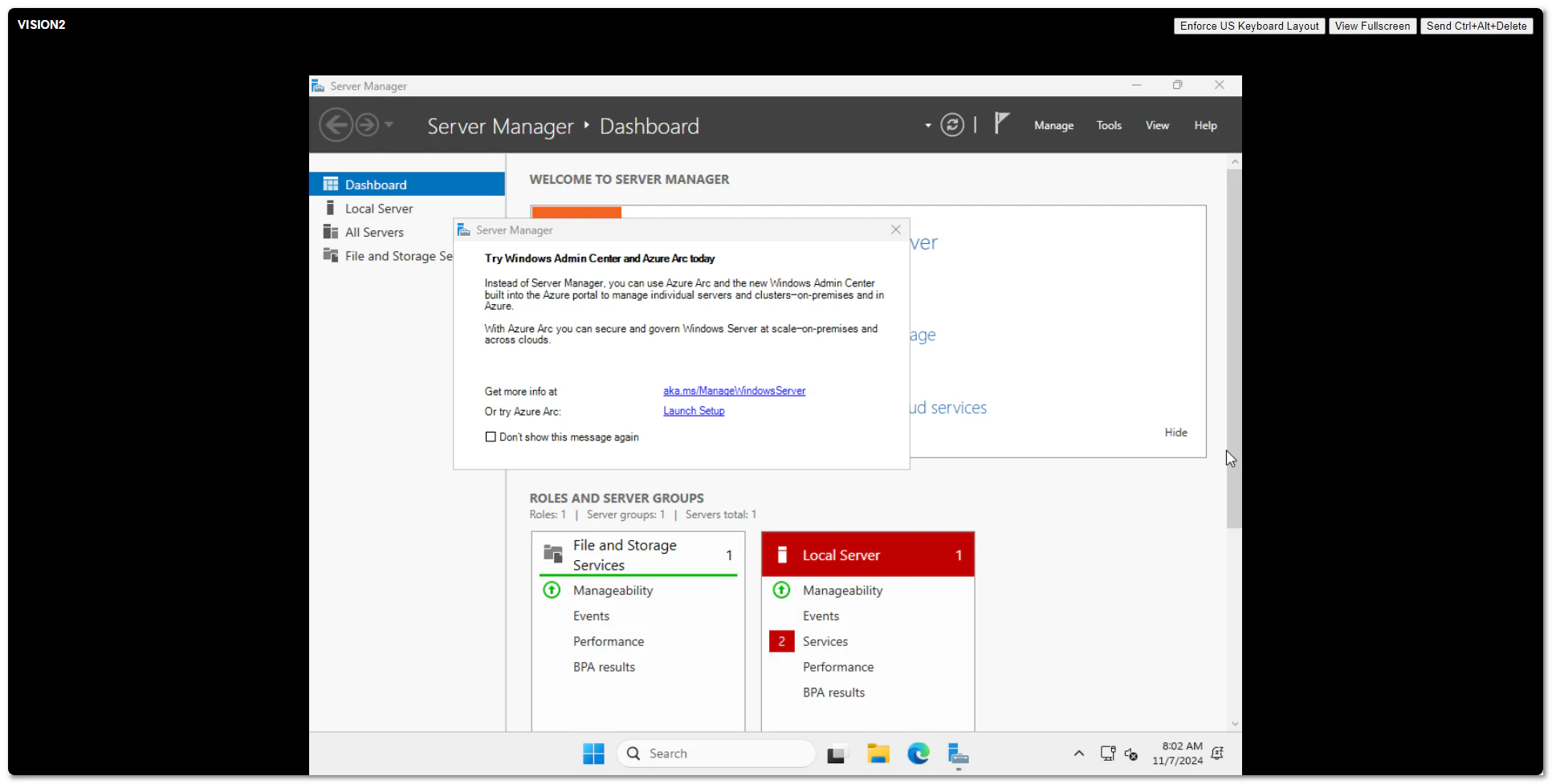The image size is (1552, 784).
Task: Click Services under the Local Server tile
Action: (x=825, y=642)
